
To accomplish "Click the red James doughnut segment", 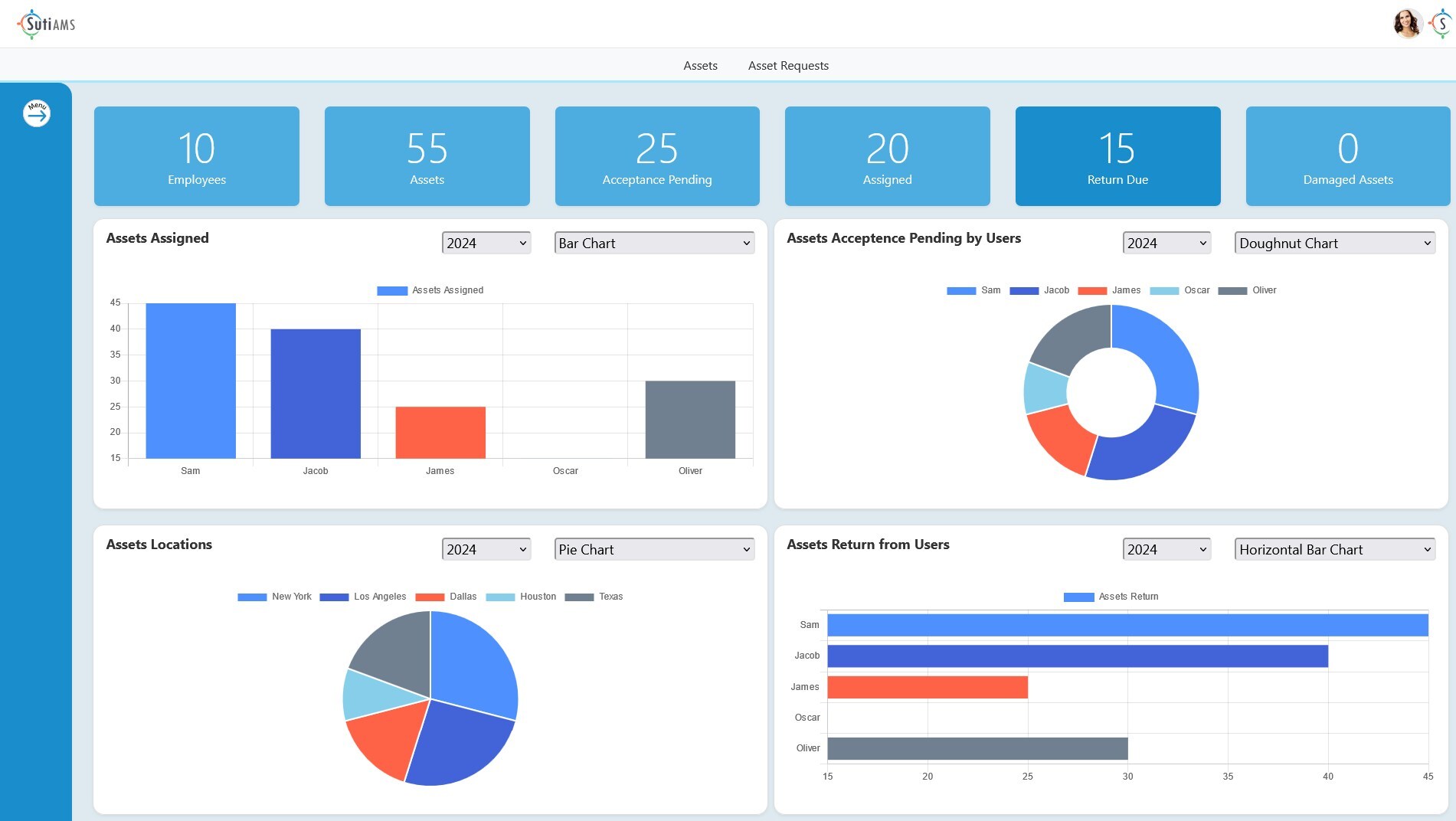I will pyautogui.click(x=1065, y=439).
